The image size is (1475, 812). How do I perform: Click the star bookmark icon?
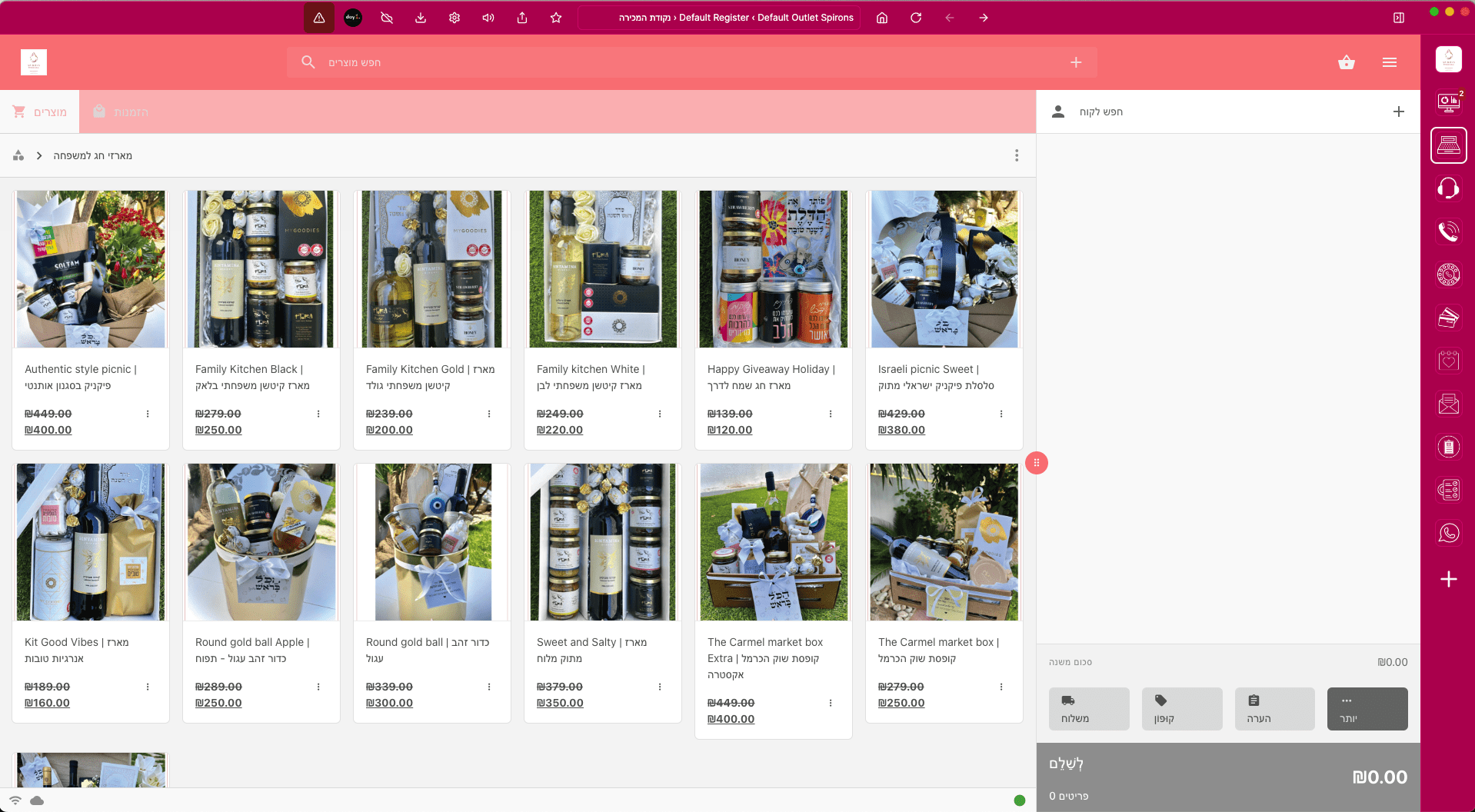coord(556,18)
